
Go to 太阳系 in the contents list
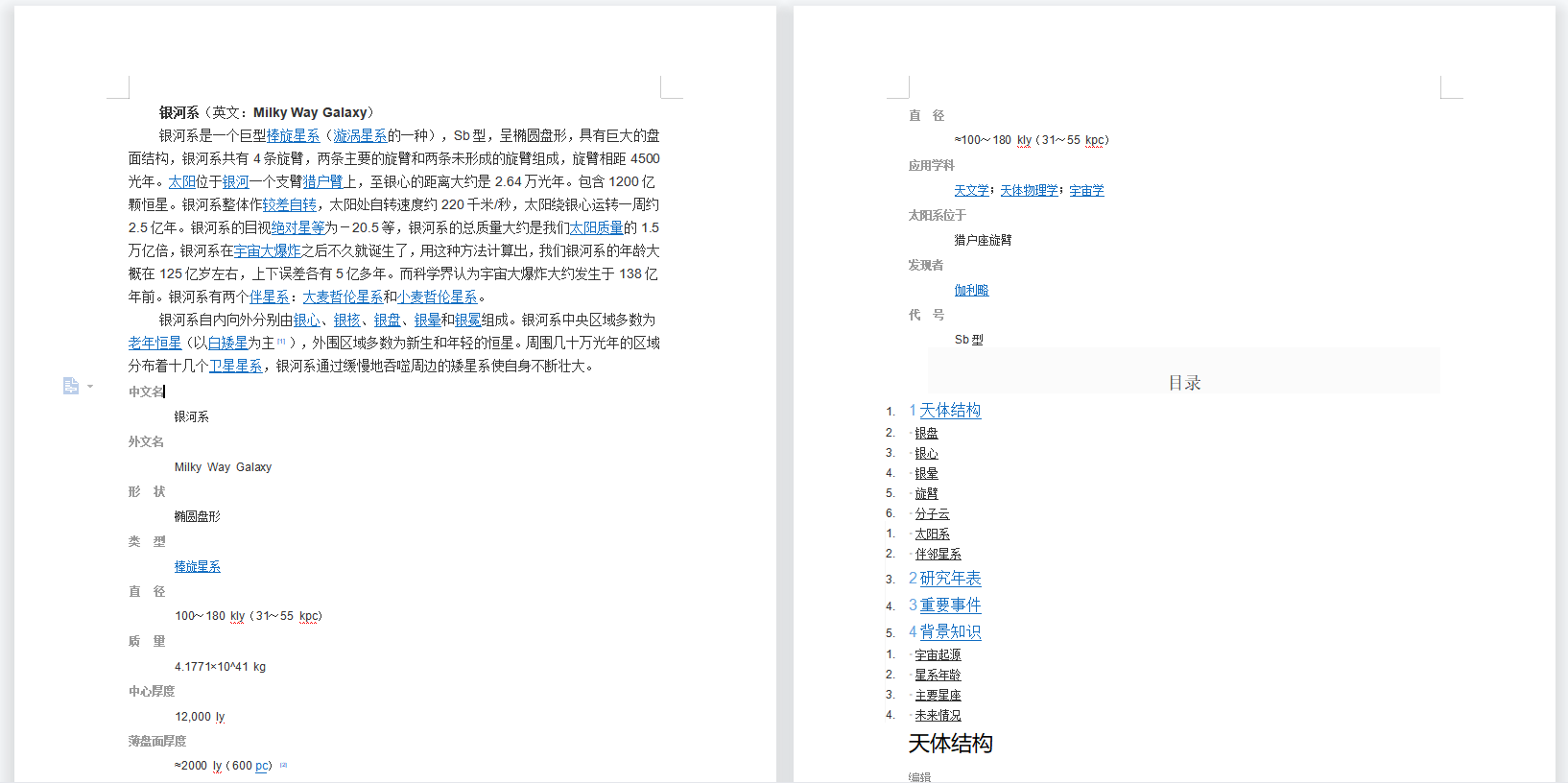932,534
